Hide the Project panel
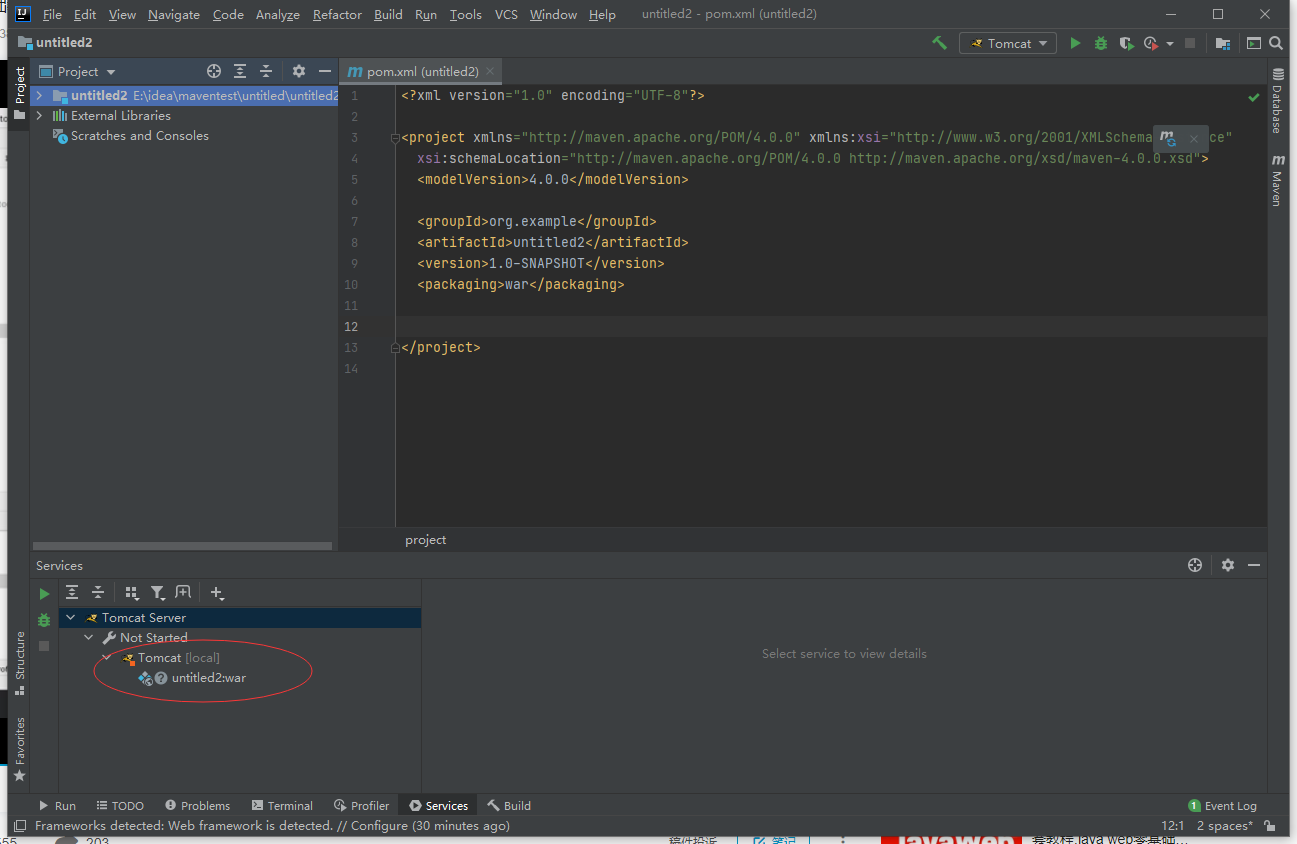Viewport: 1297px width, 844px height. point(324,71)
